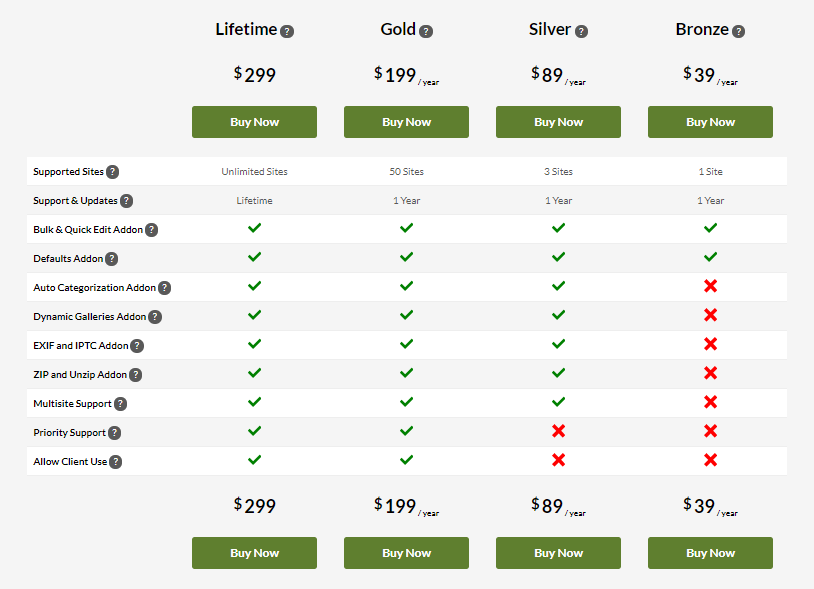This screenshot has width=814, height=589.
Task: Open the Silver plan question mark tooltip
Action: 581,32
